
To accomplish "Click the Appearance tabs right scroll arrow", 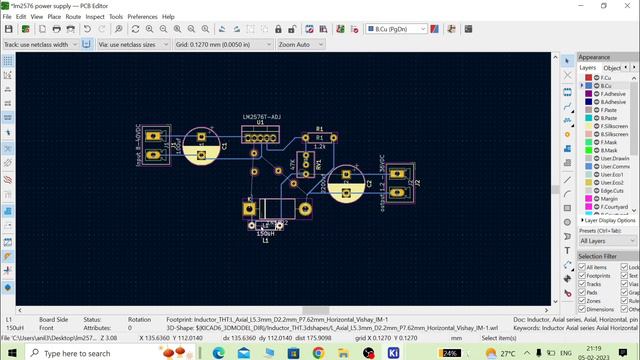I will 634,67.
